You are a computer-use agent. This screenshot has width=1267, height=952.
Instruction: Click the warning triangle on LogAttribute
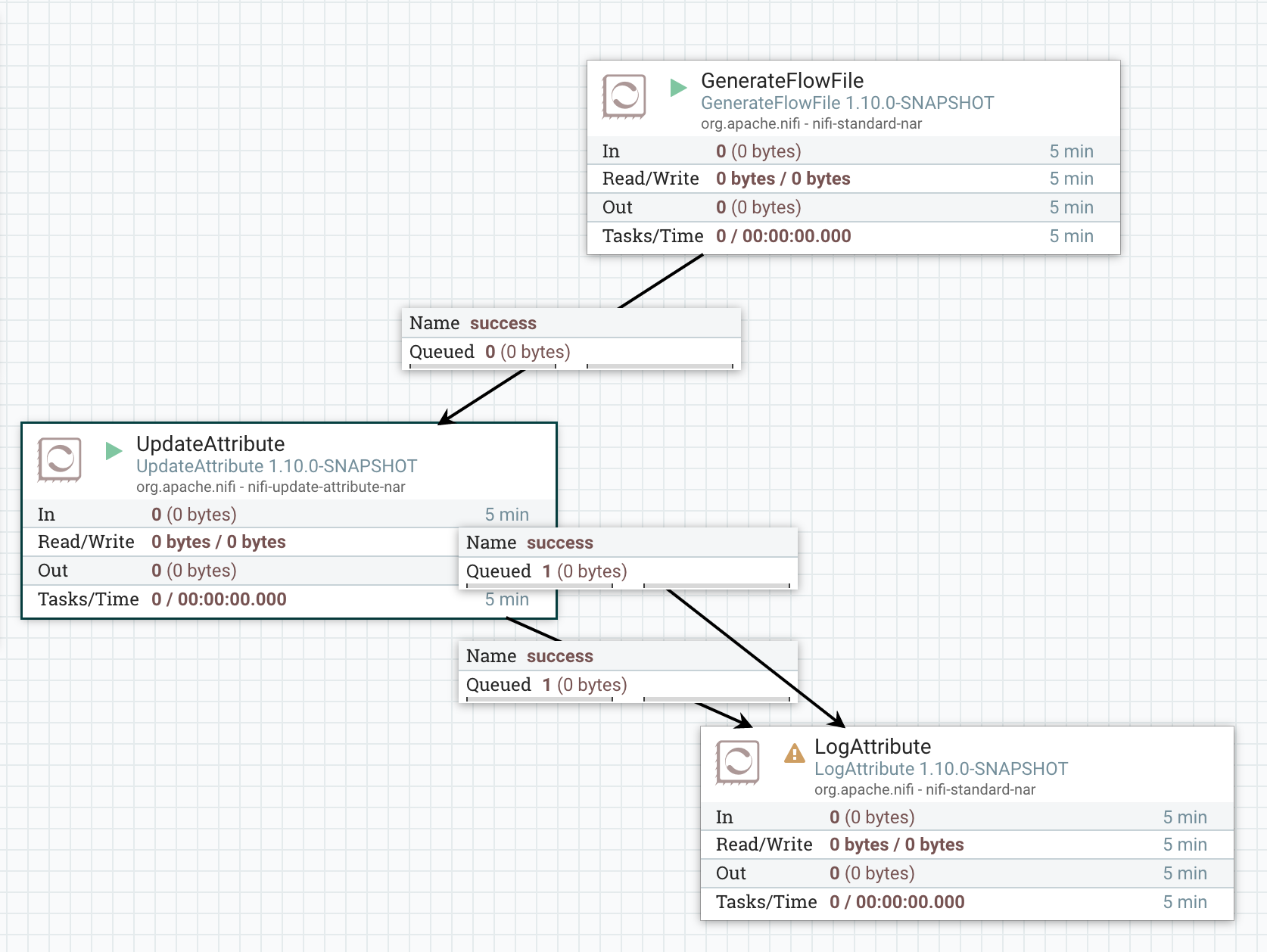pyautogui.click(x=794, y=753)
